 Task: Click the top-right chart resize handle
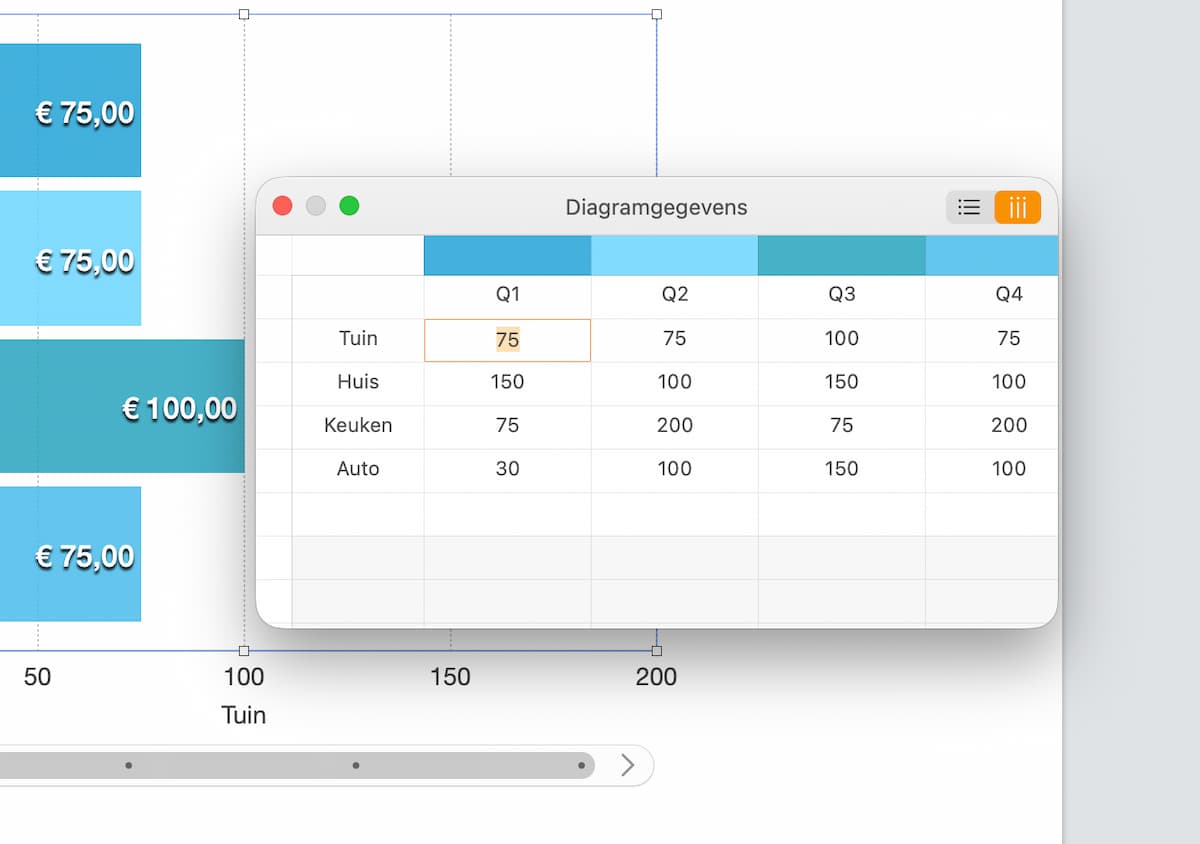click(657, 14)
